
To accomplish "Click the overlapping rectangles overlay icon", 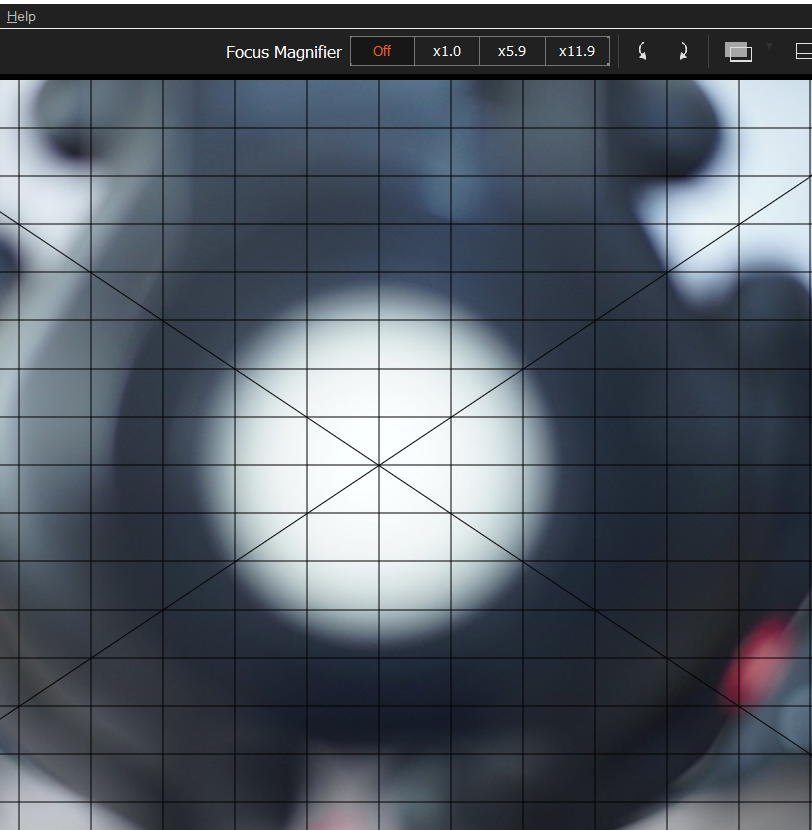I will tap(738, 52).
